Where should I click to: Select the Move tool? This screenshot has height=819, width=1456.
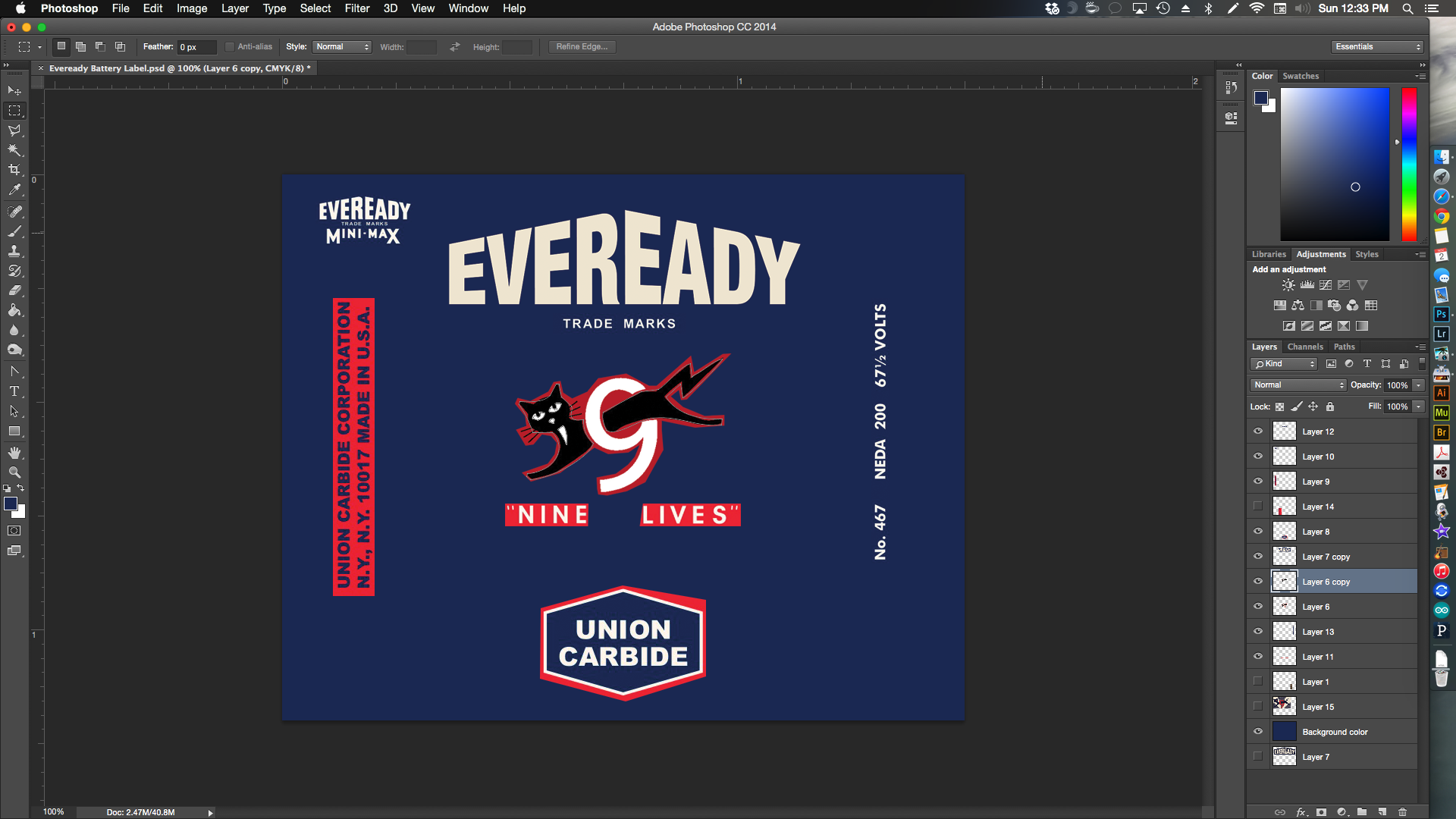(x=14, y=90)
